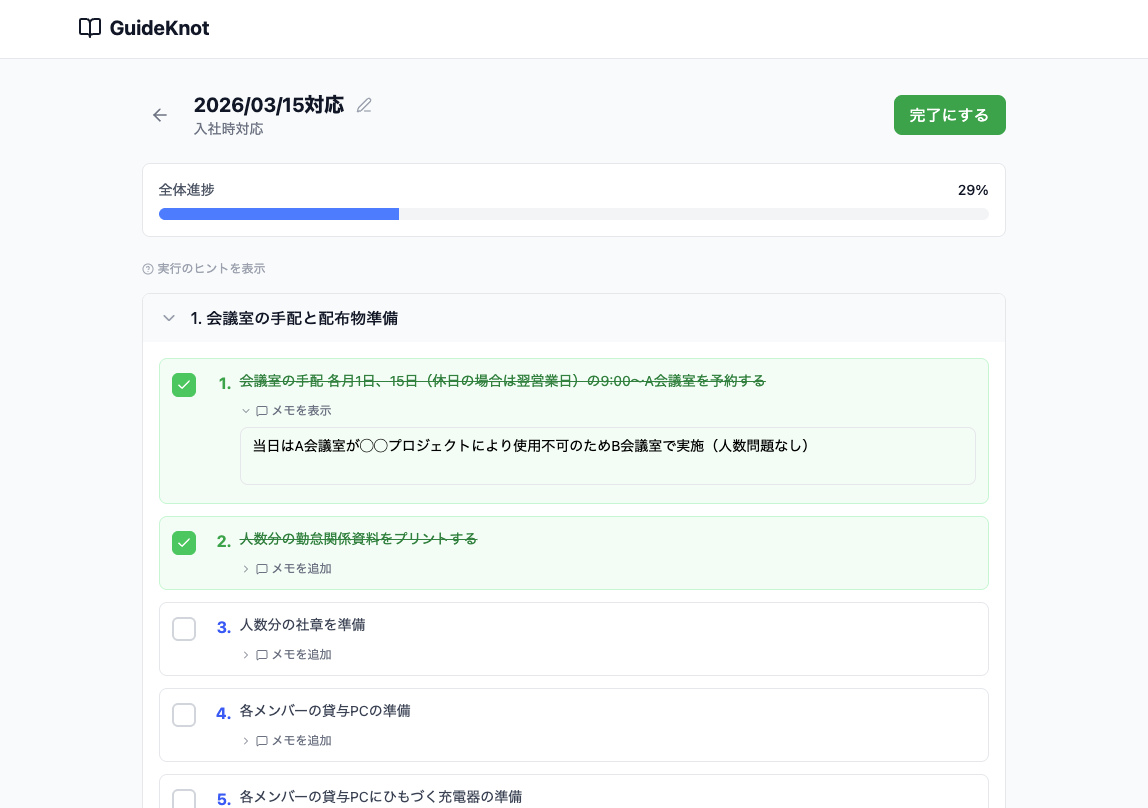Click the 実行のヒントを表示 link
The width and height of the screenshot is (1148, 808).
[x=211, y=269]
